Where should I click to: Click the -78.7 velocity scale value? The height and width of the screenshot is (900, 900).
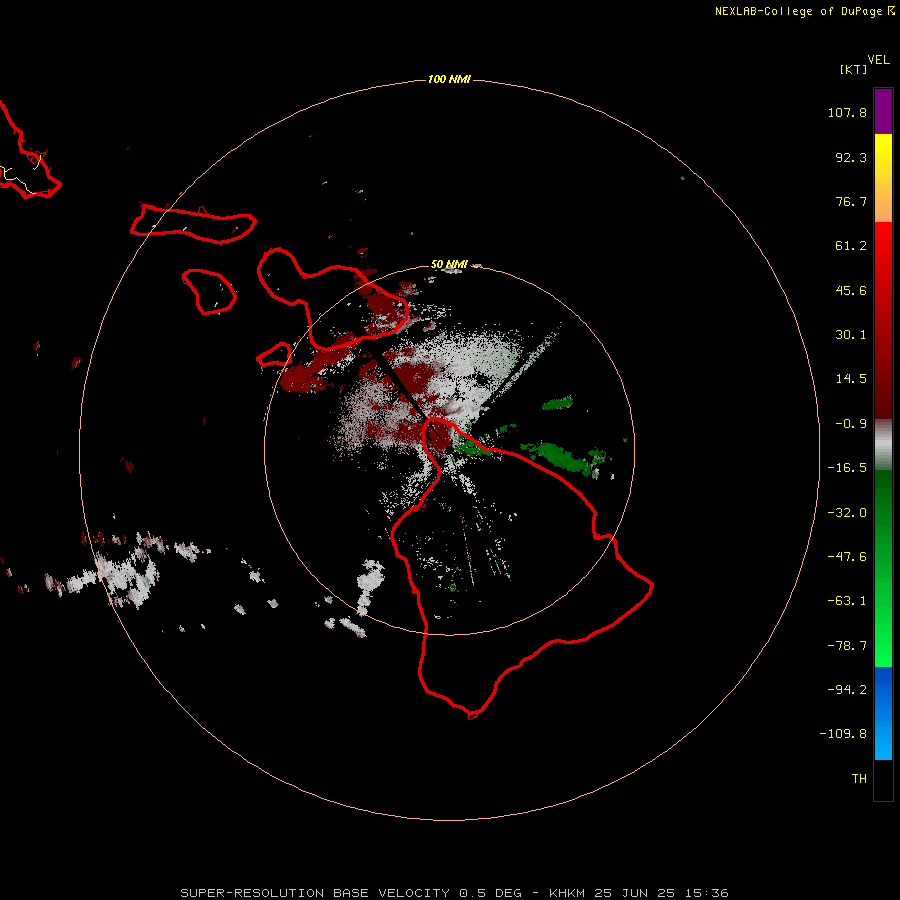[847, 646]
